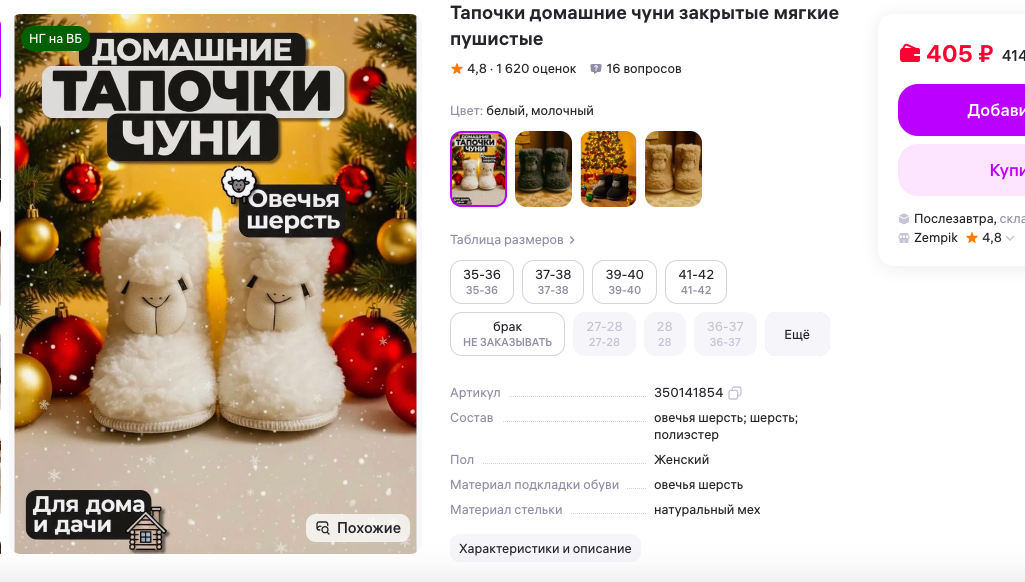
Task: Select size 35-36
Action: (x=482, y=282)
